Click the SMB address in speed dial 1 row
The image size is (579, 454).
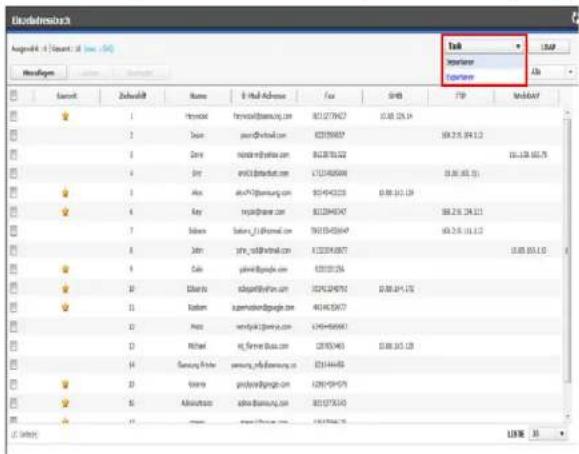point(396,116)
